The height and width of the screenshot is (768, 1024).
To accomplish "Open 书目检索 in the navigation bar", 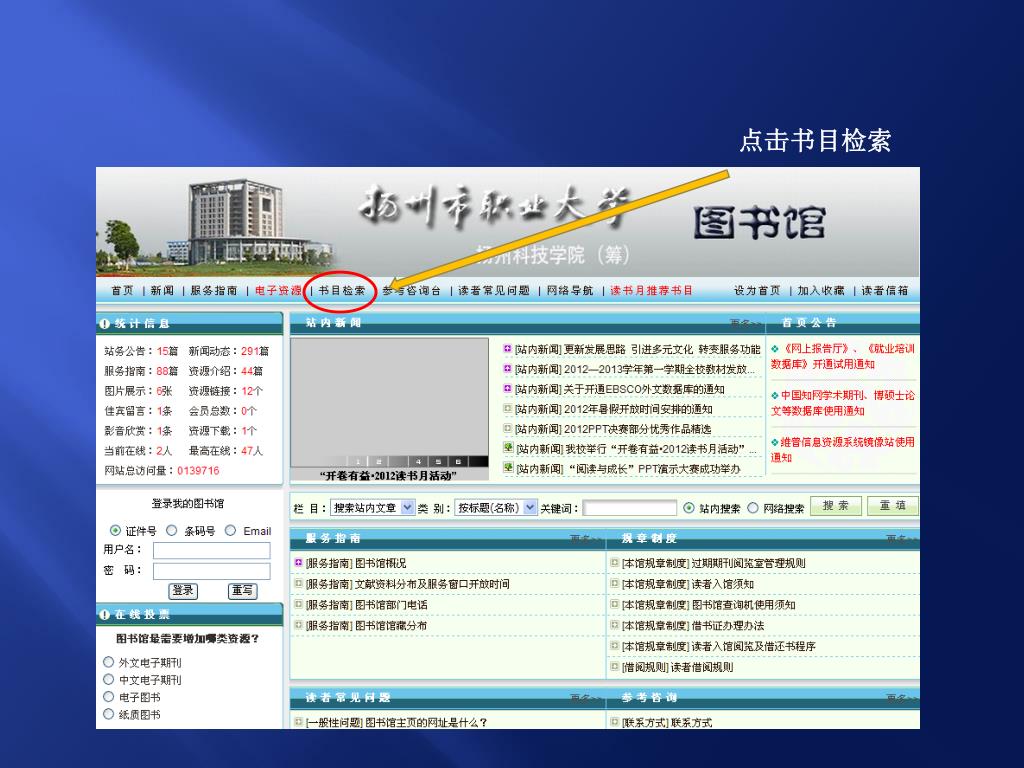I will pos(342,291).
